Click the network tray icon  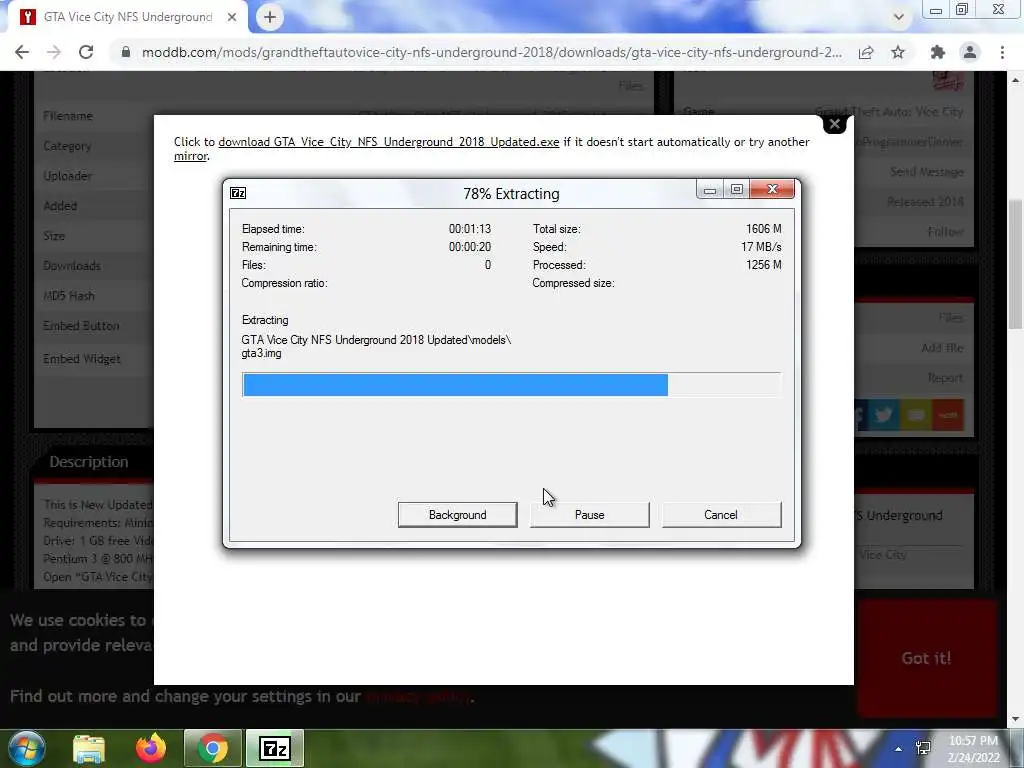[923, 748]
